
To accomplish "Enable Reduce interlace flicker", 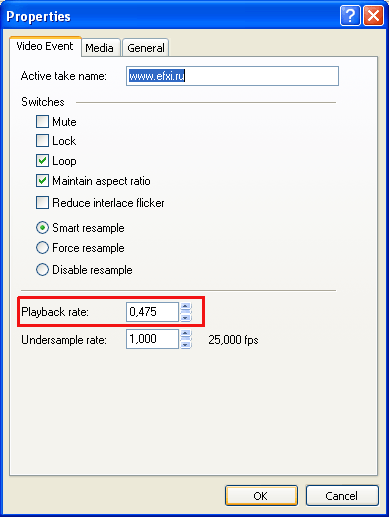I will click(42, 203).
